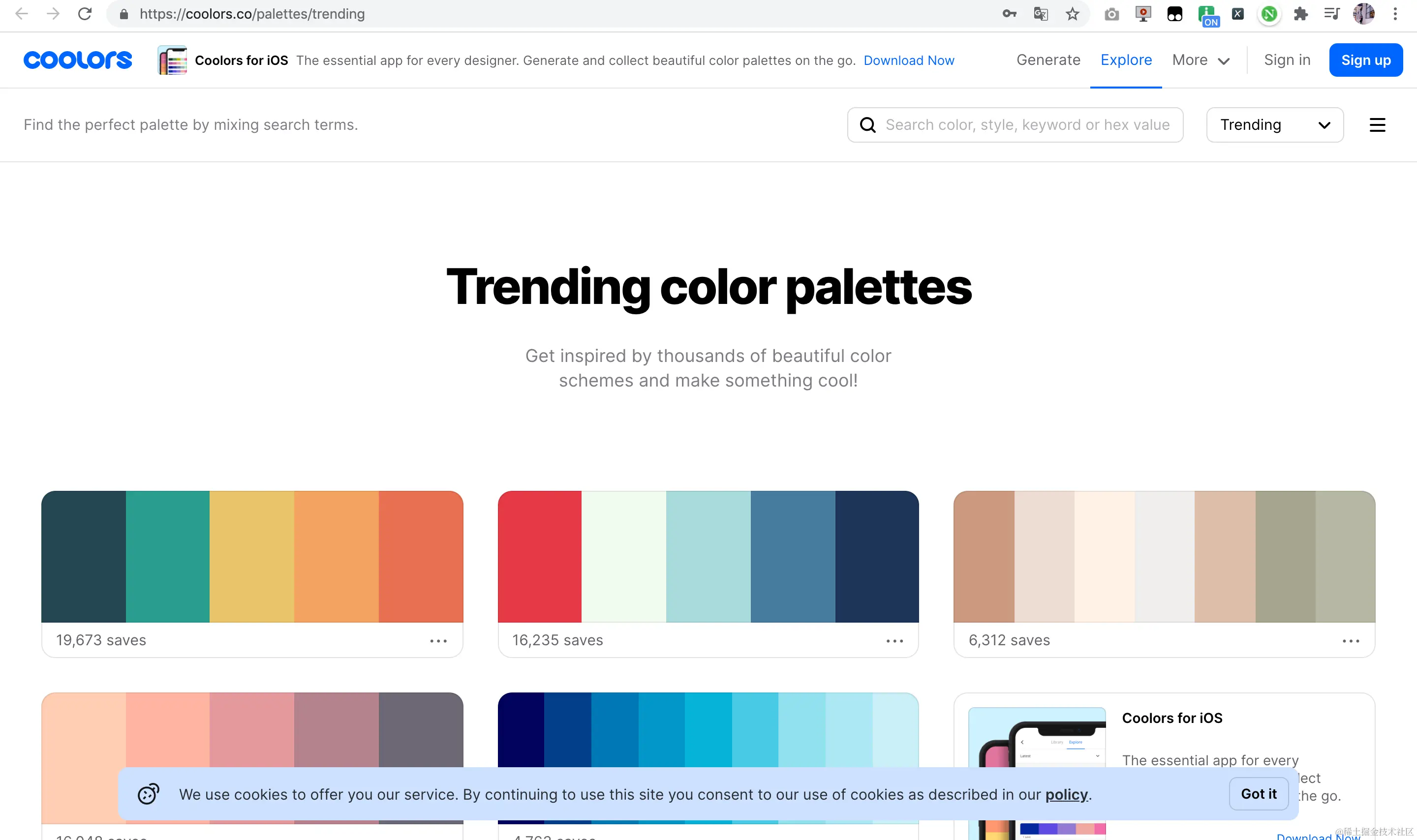This screenshot has width=1417, height=840.
Task: Open options dots for 6,312 saves palette
Action: point(1351,641)
